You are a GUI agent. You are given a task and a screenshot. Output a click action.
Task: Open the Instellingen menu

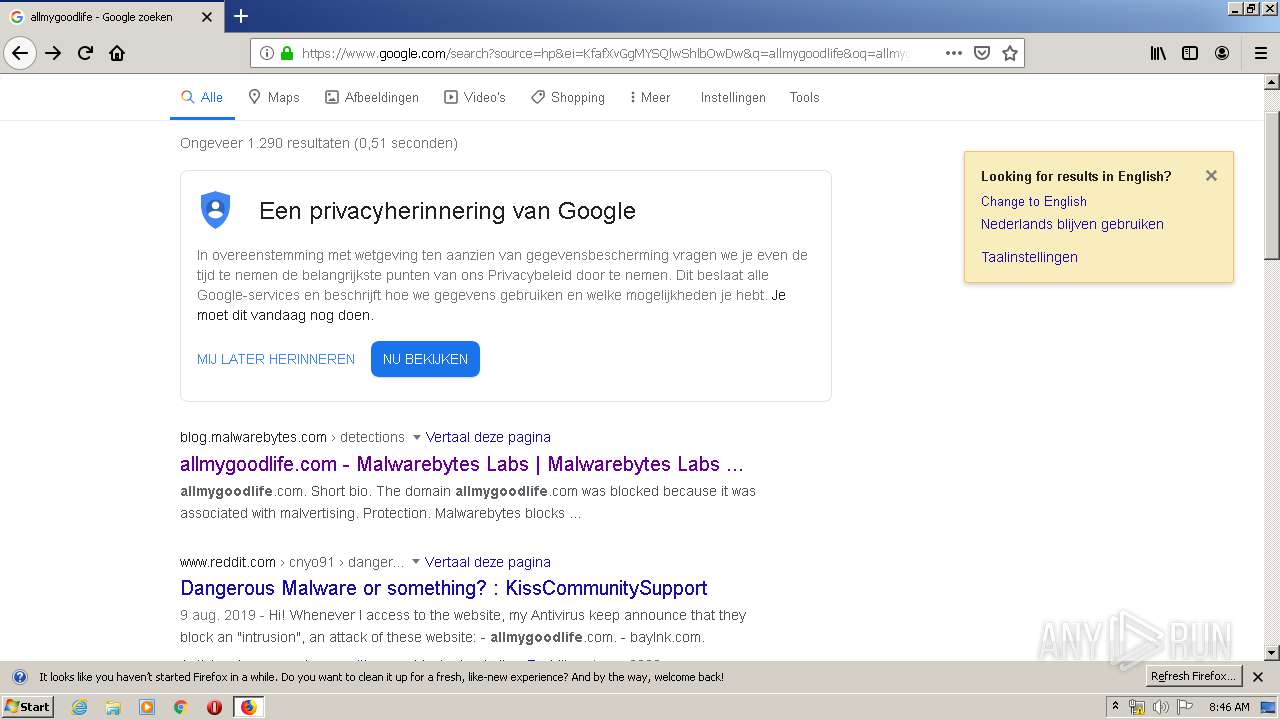coord(733,97)
